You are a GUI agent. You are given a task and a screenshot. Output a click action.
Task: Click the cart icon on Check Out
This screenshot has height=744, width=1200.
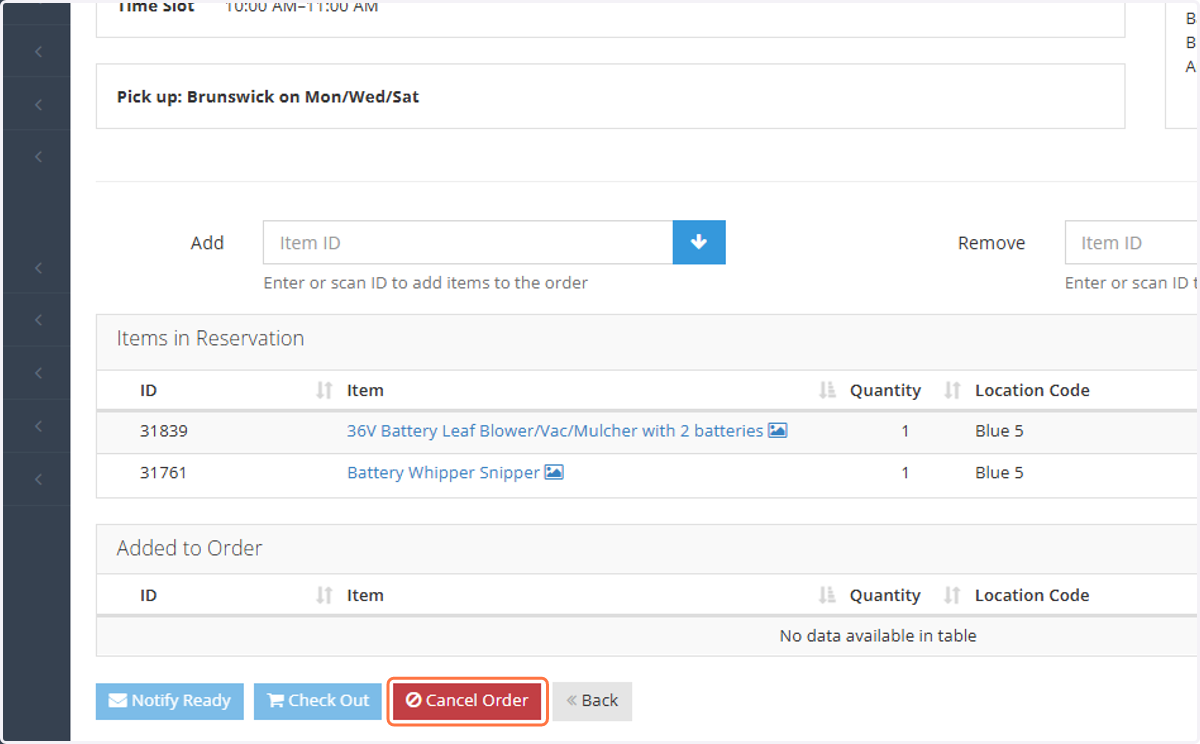click(276, 701)
